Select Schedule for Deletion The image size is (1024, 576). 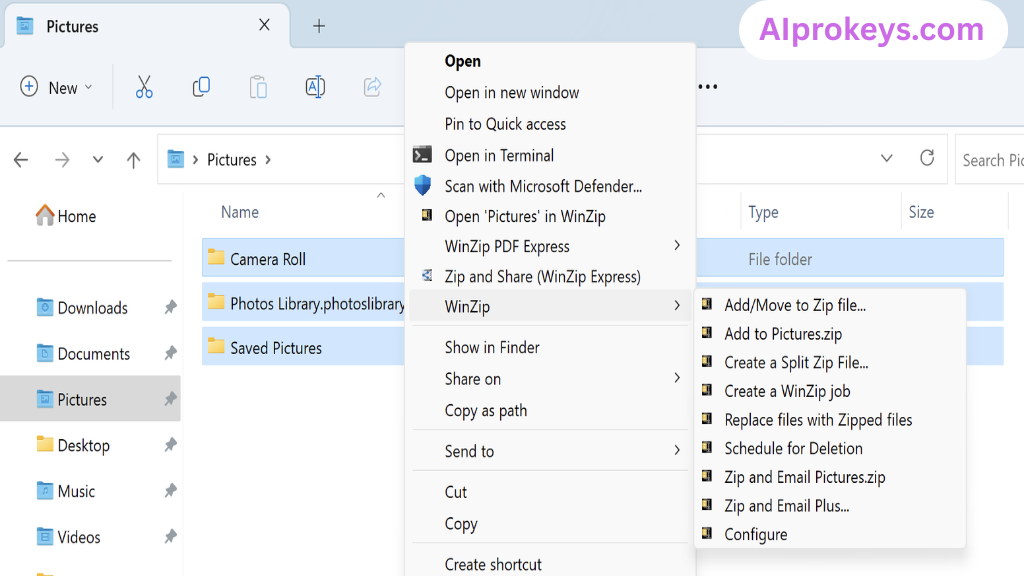(x=793, y=449)
